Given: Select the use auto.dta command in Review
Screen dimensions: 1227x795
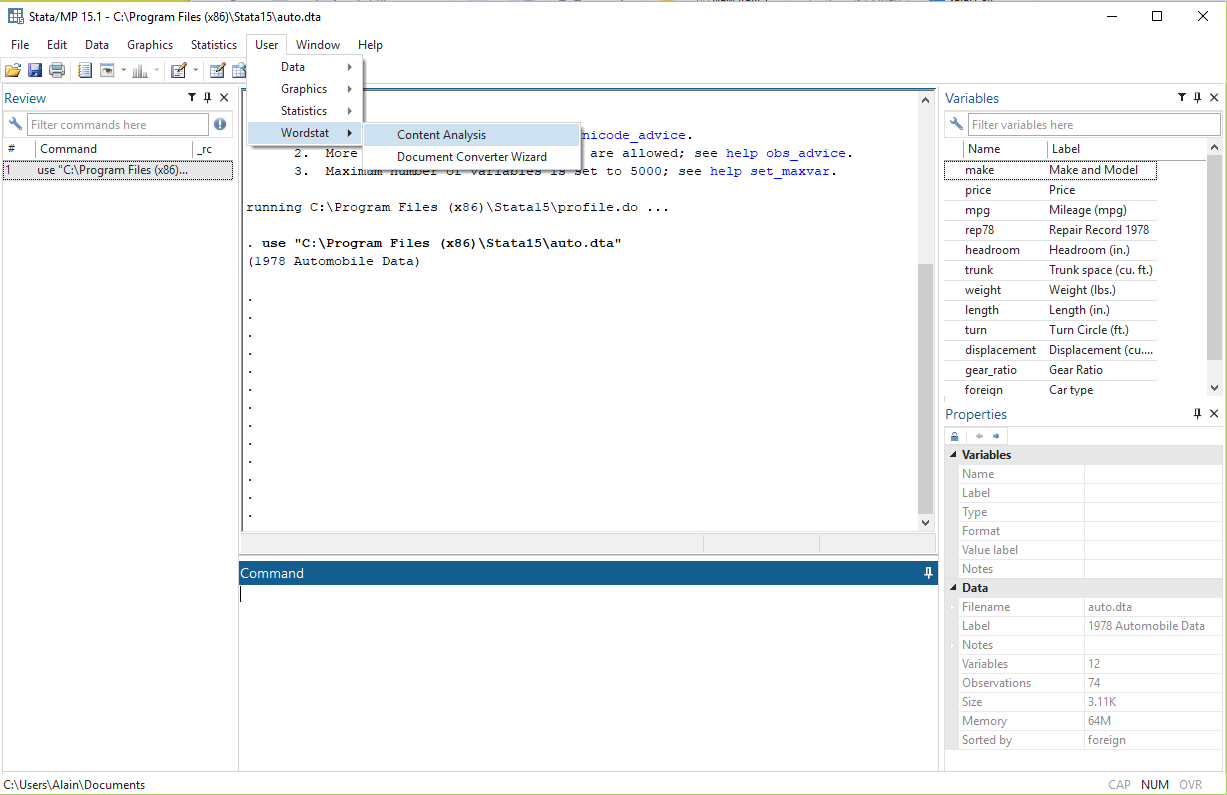Looking at the screenshot, I should pyautogui.click(x=118, y=170).
